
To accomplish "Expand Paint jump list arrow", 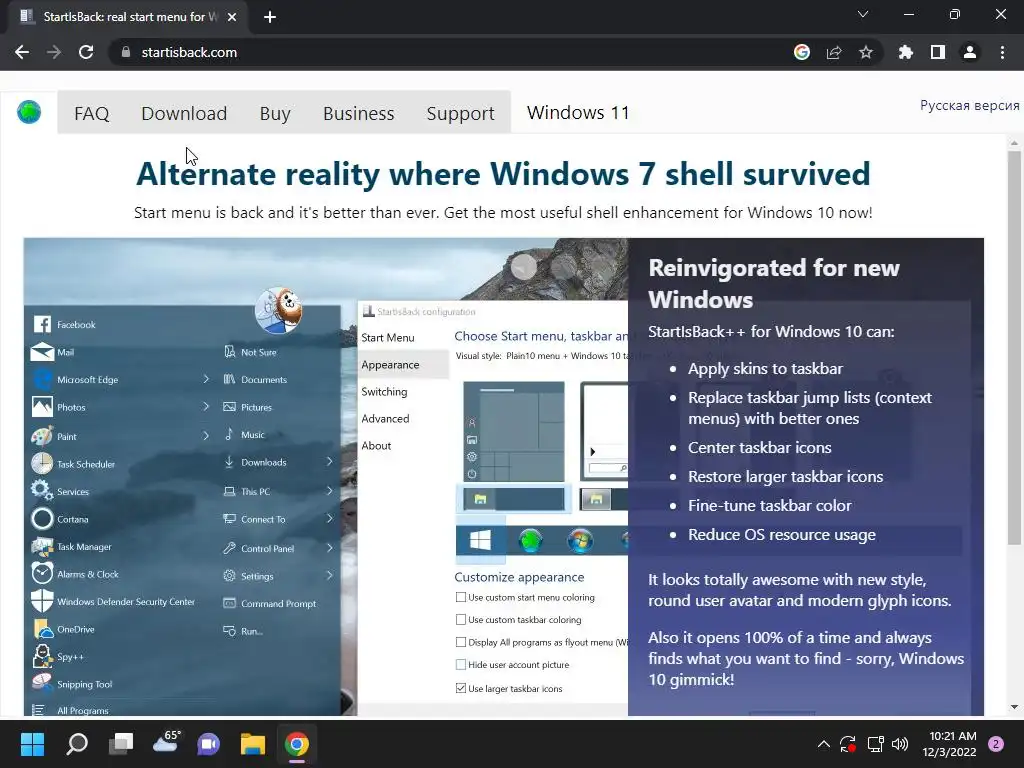I will (x=206, y=435).
